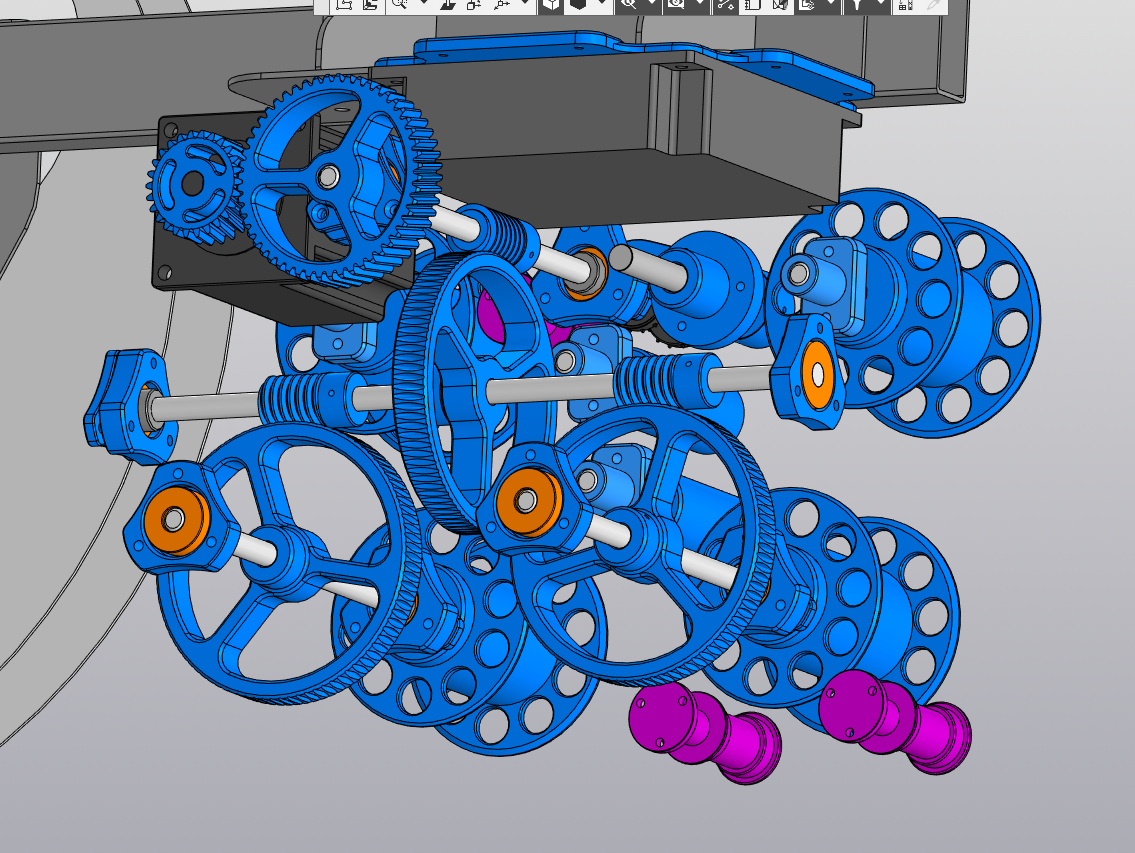Select the left magenta spool
Image resolution: width=1135 pixels, height=853 pixels.
point(706,731)
